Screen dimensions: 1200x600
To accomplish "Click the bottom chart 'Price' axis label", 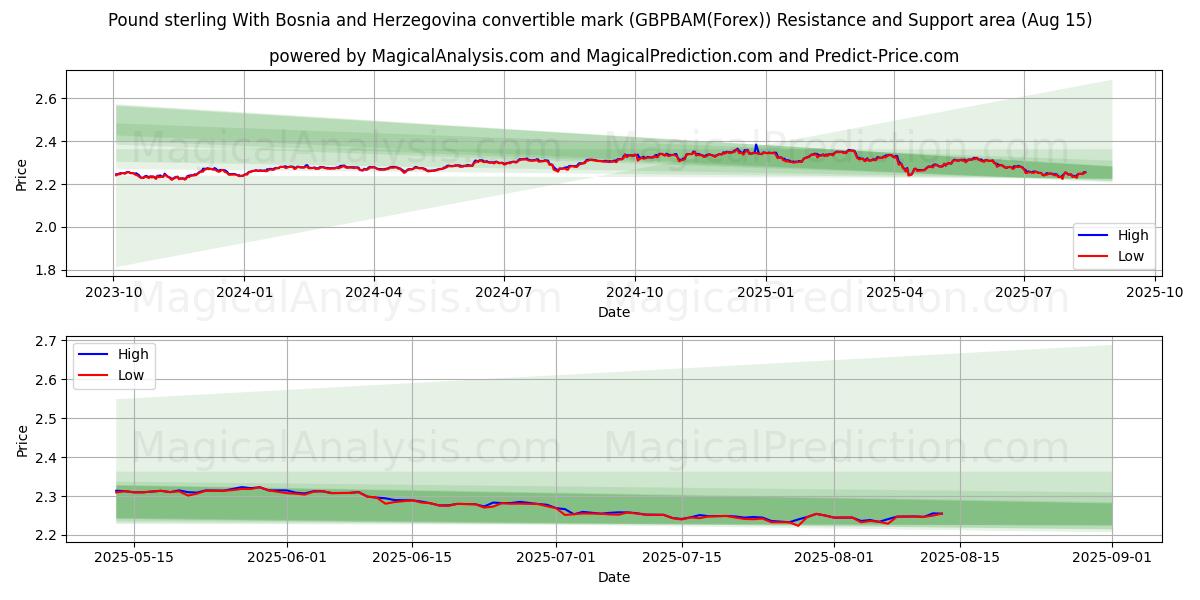I will 22,439.
